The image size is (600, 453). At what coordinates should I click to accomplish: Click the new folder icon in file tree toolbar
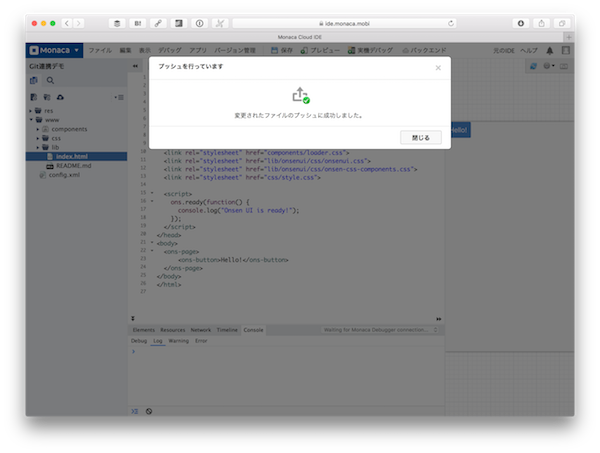(x=47, y=97)
